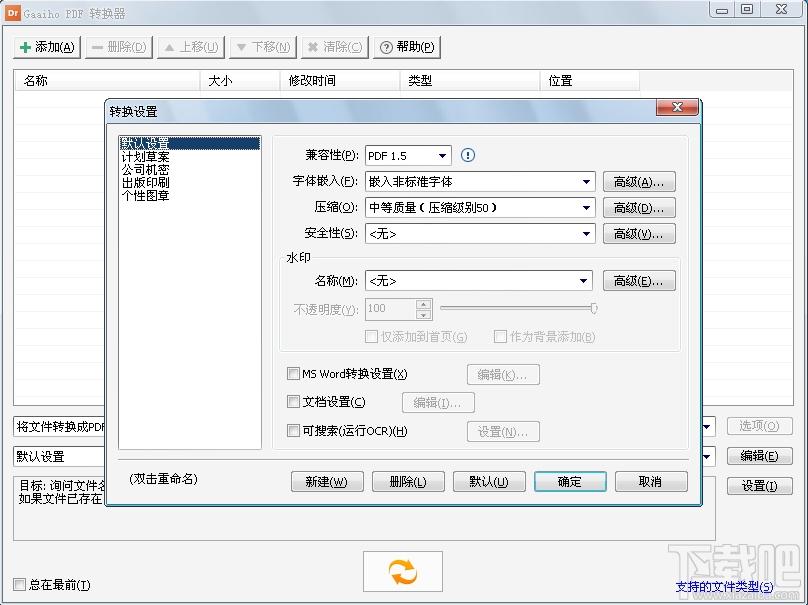Click the 删除(L) button in dialog
808x605 pixels.
pyautogui.click(x=408, y=482)
